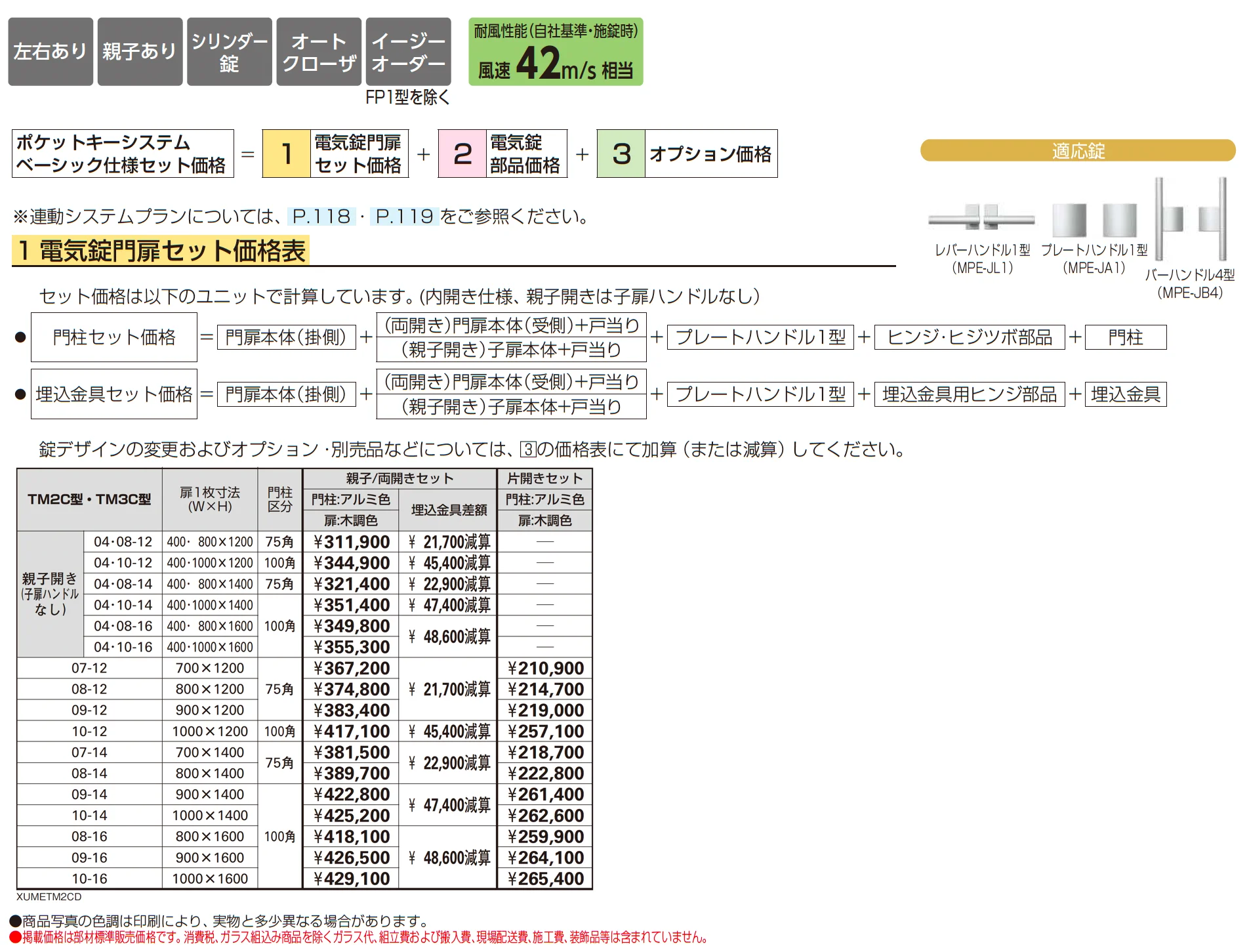The image size is (1249, 952).
Task: Open the P.118 page reference link
Action: pos(321,216)
